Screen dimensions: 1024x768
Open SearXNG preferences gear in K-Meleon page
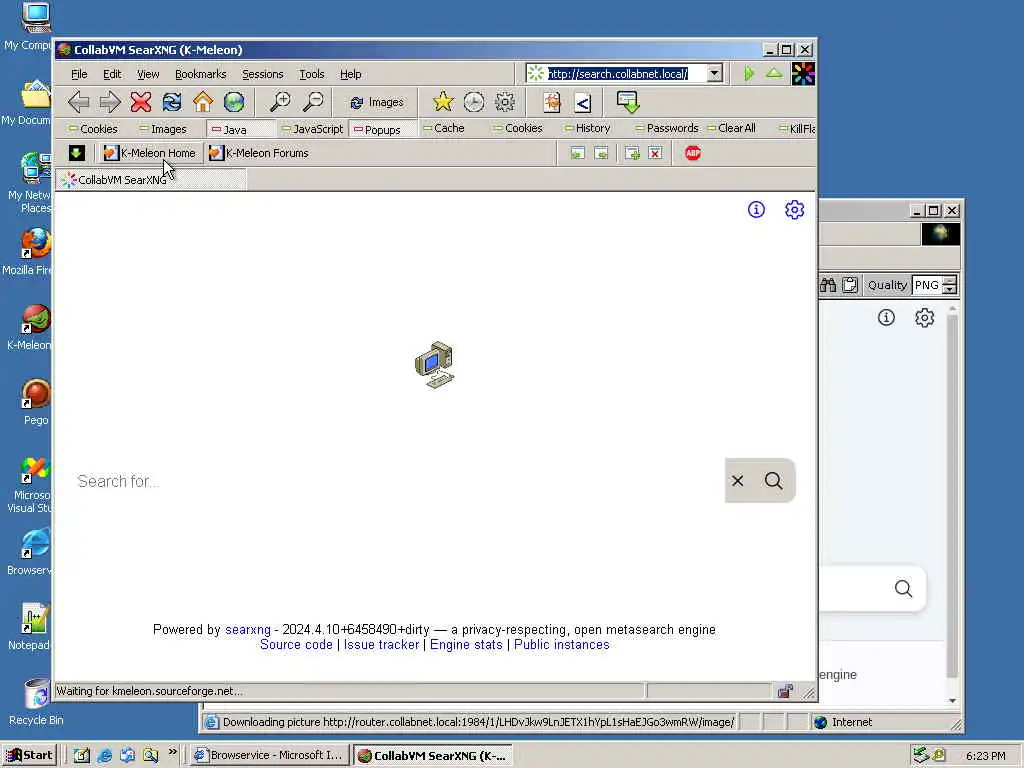point(794,210)
